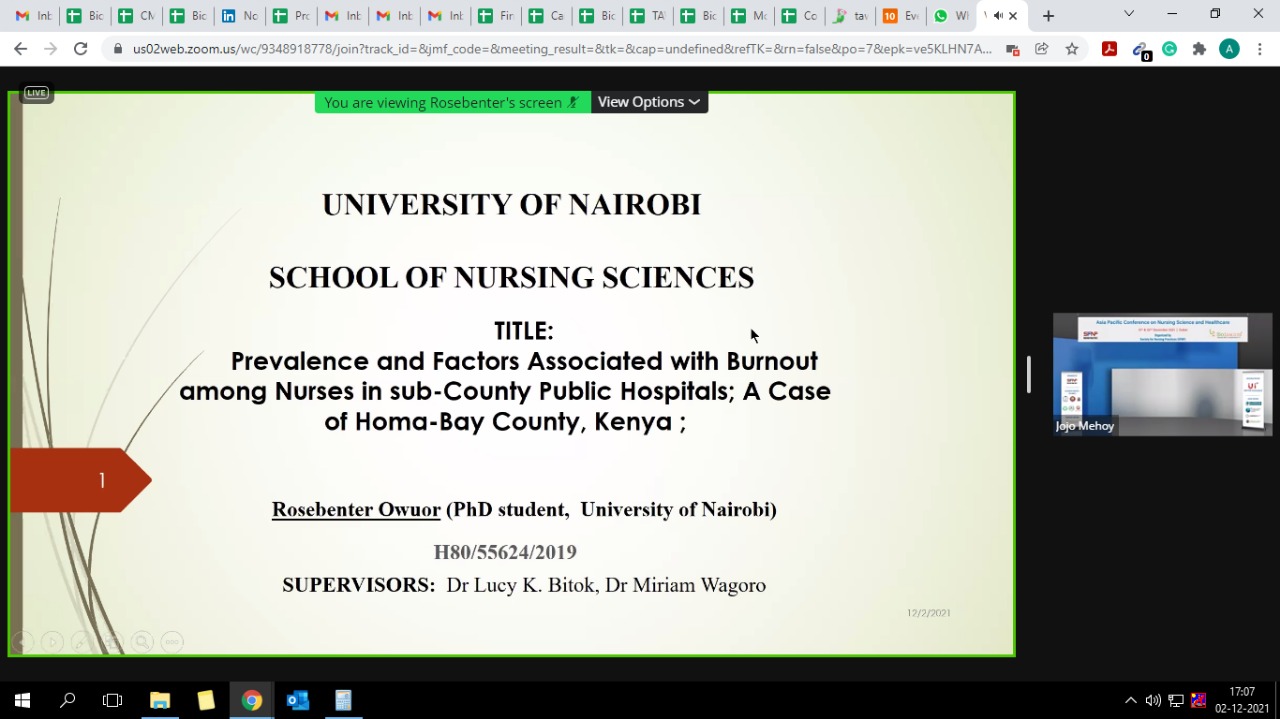View site info via the lock icon

[118, 49]
